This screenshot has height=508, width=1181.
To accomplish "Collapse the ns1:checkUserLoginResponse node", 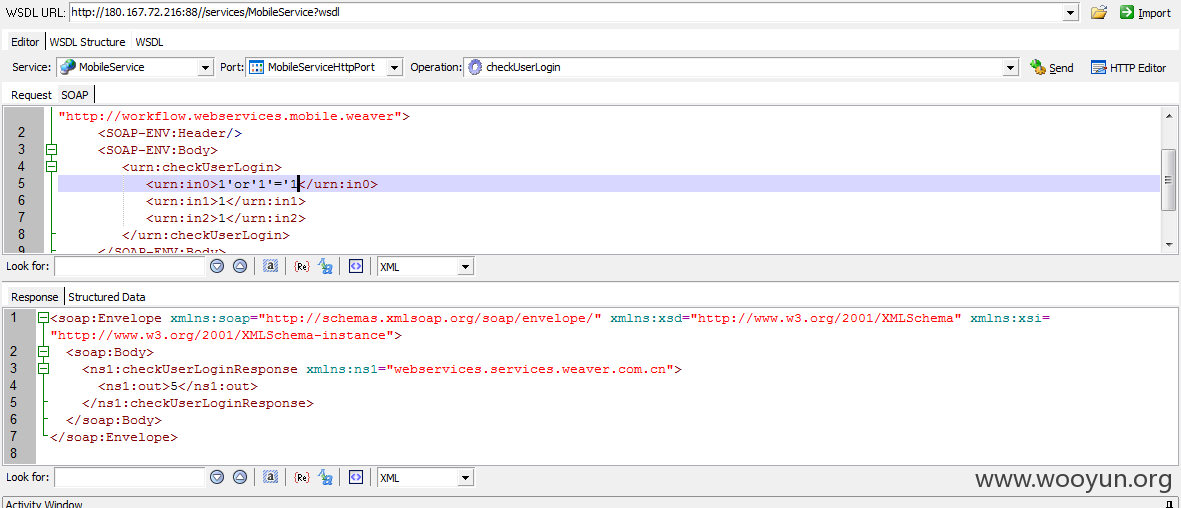I will (43, 369).
